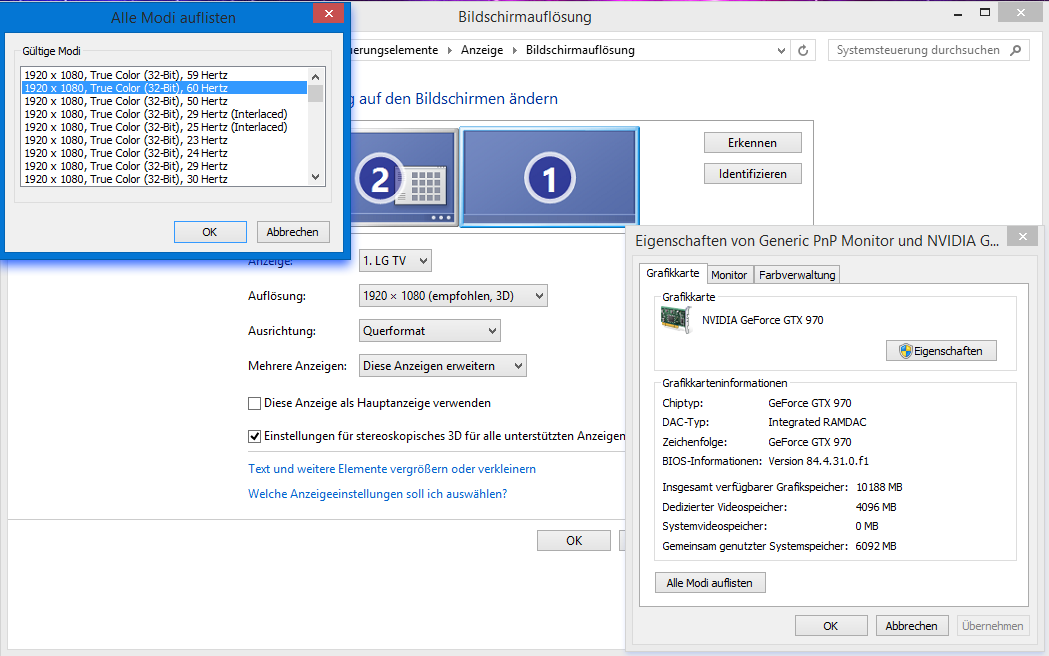Screen dimensions: 1049x656
Task: Click the breadcrumb arrow before Anzeige
Action: [449, 51]
